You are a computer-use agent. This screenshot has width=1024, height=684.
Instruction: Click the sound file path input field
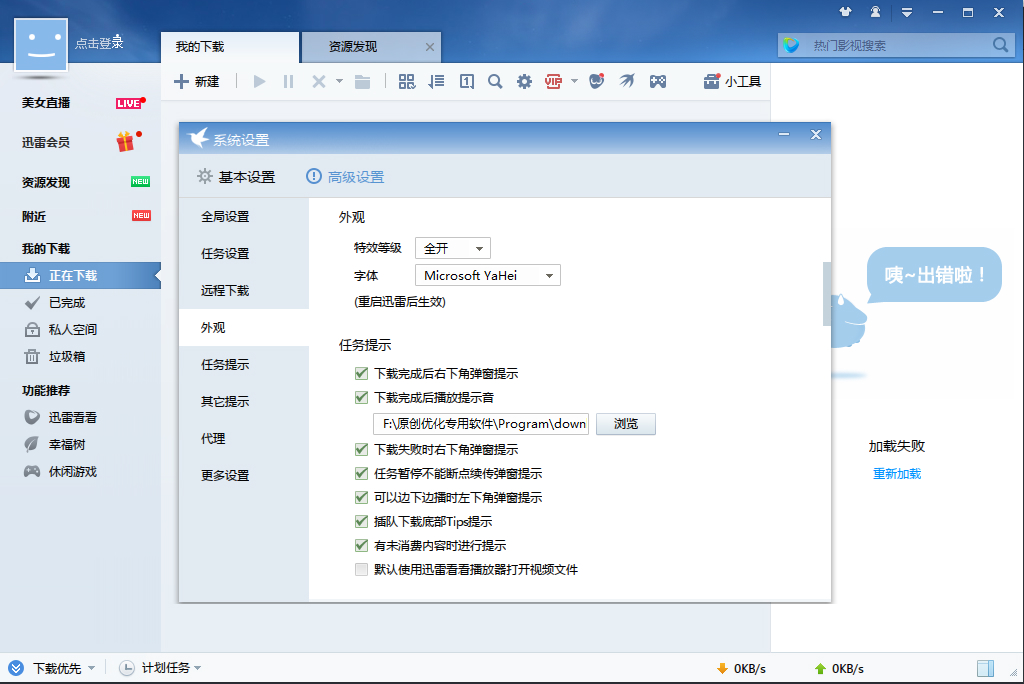click(x=480, y=424)
